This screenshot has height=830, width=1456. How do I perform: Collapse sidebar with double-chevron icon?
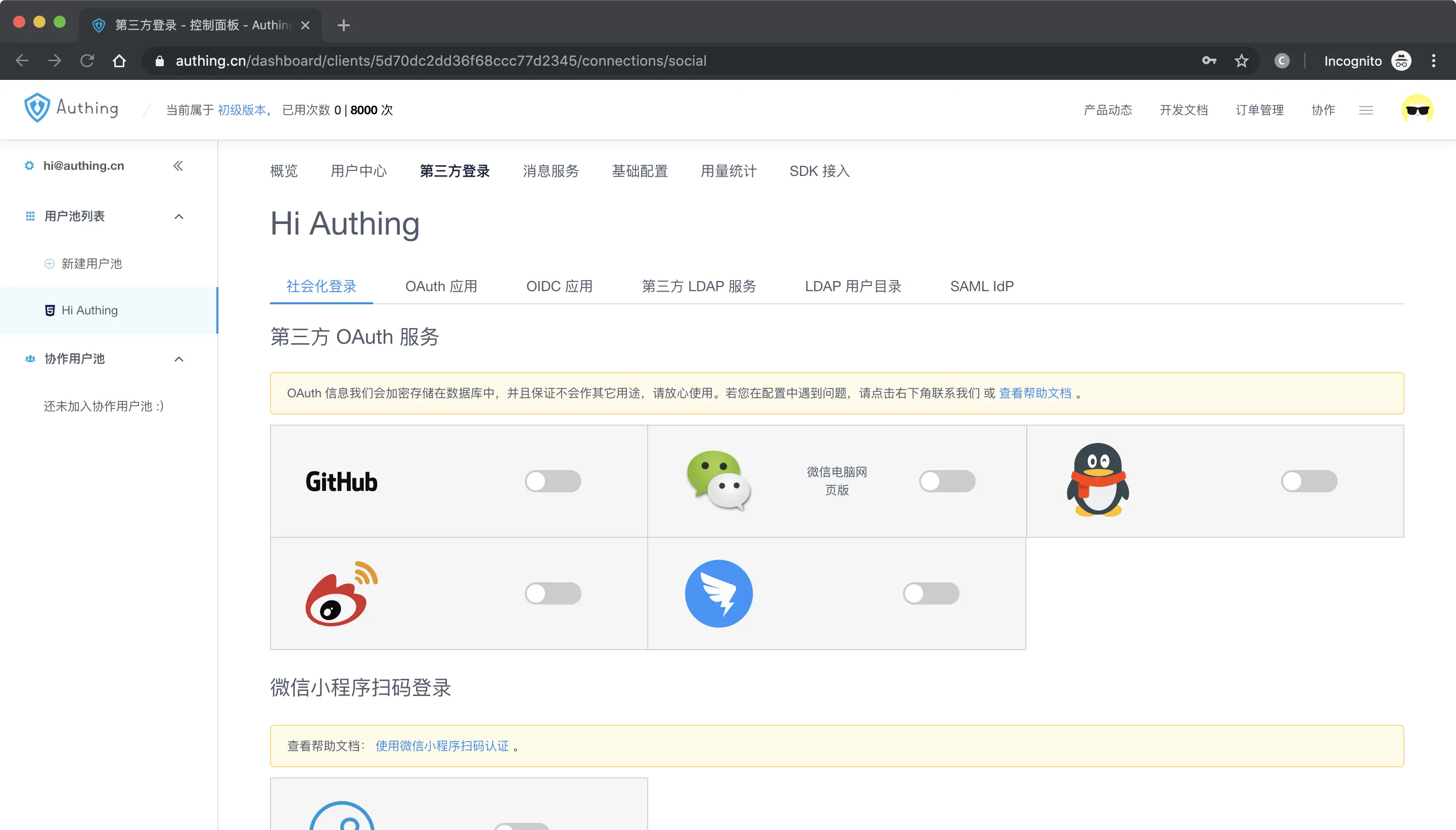tap(178, 166)
